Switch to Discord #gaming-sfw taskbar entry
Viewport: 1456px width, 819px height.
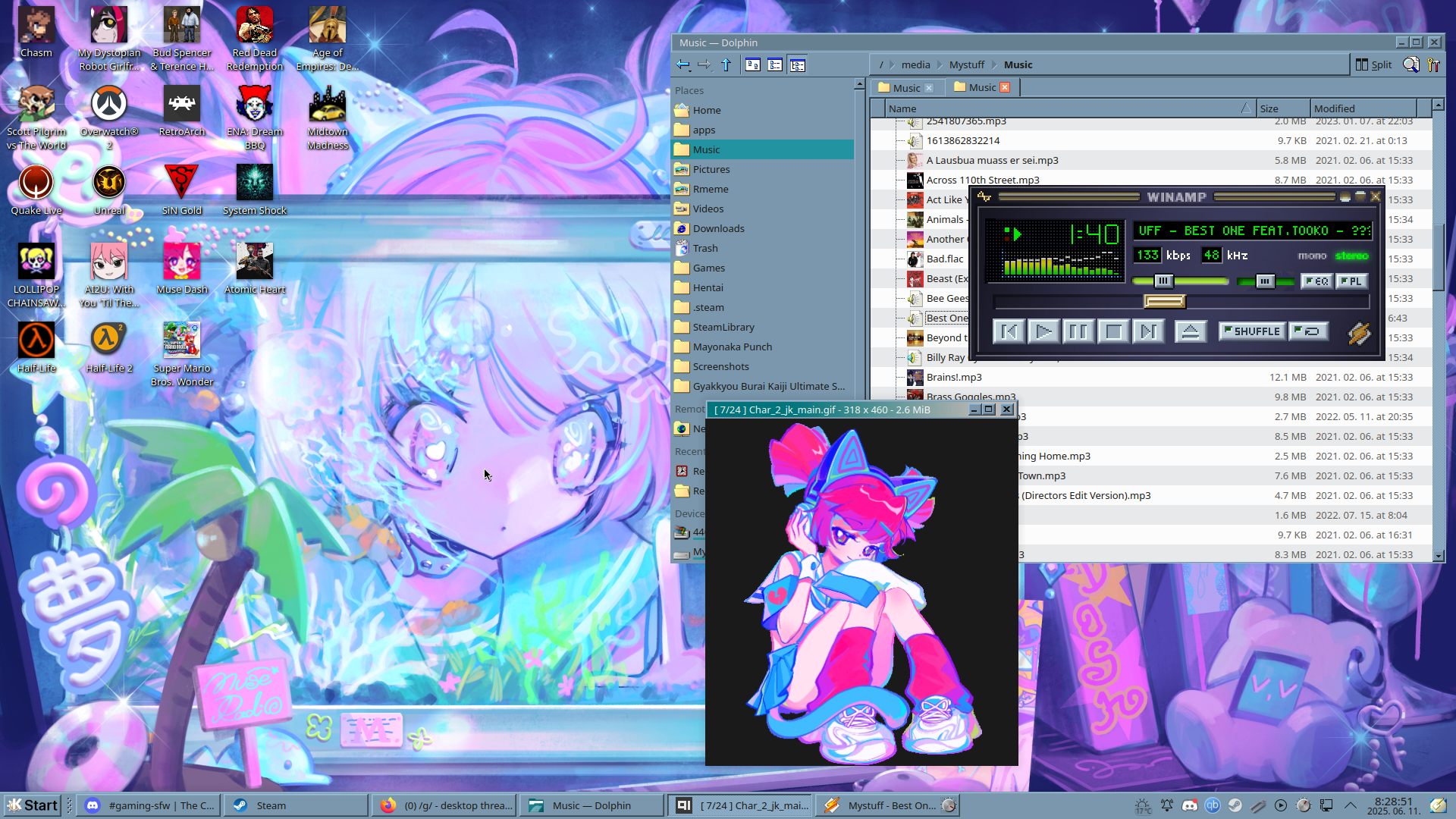(149, 805)
